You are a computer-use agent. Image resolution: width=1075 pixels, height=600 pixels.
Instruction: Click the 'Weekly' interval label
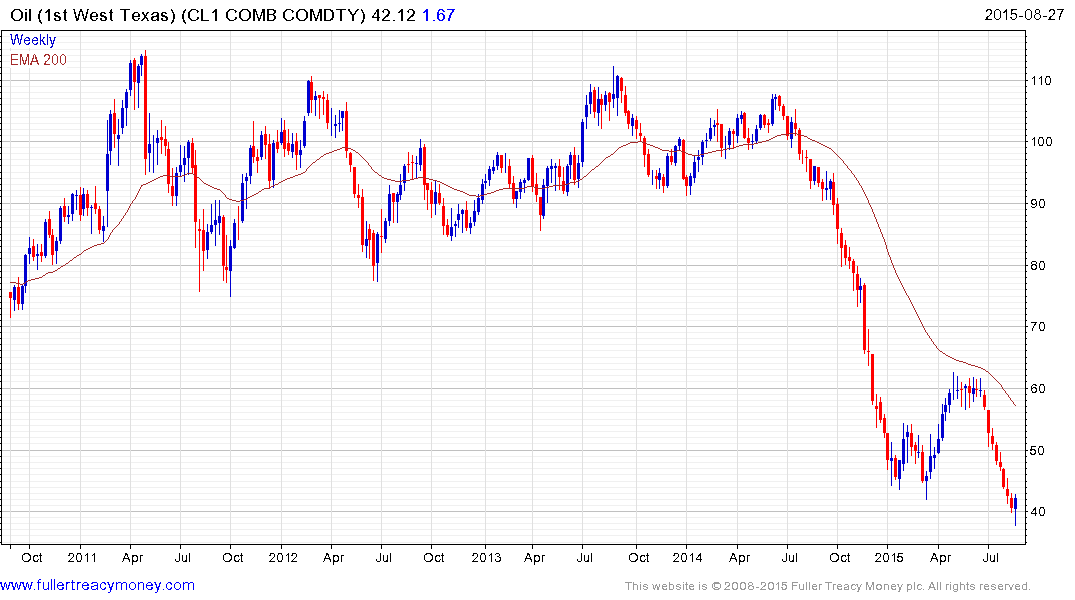[x=33, y=40]
